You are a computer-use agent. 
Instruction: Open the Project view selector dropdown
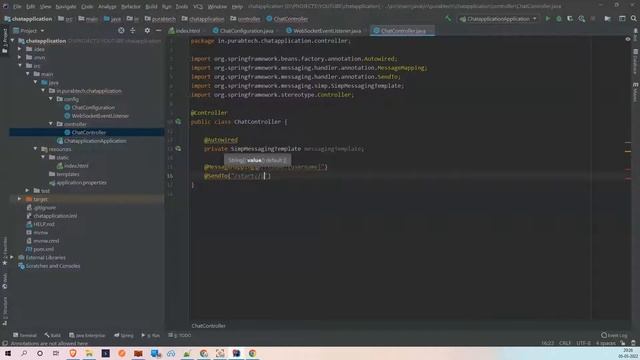tap(29, 31)
